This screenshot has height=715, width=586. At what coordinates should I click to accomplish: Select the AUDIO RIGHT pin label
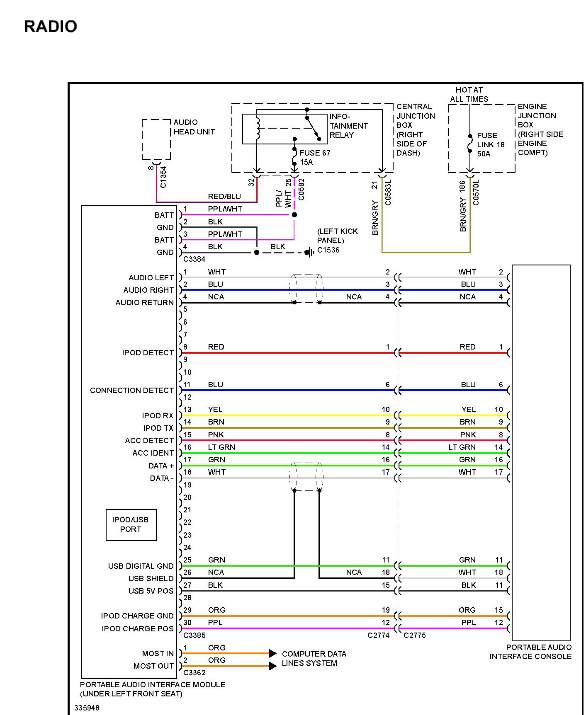(x=148, y=290)
